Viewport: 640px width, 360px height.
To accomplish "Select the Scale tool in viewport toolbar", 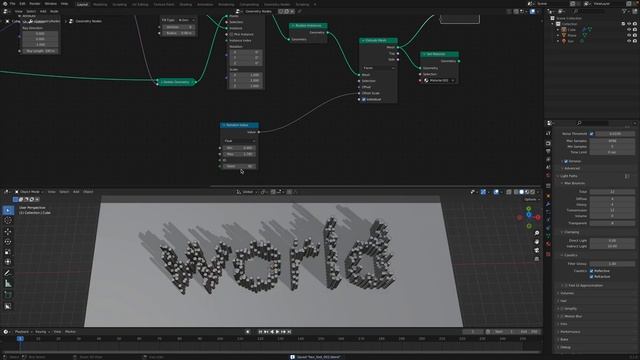I will (x=8, y=252).
